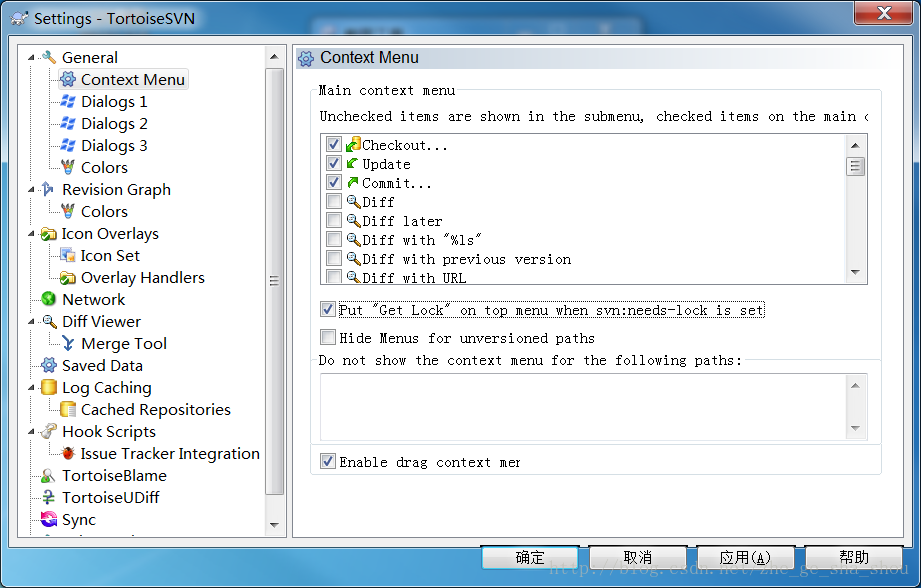This screenshot has width=921, height=588.
Task: Click the Dialogs 1 window icon
Action: point(68,101)
